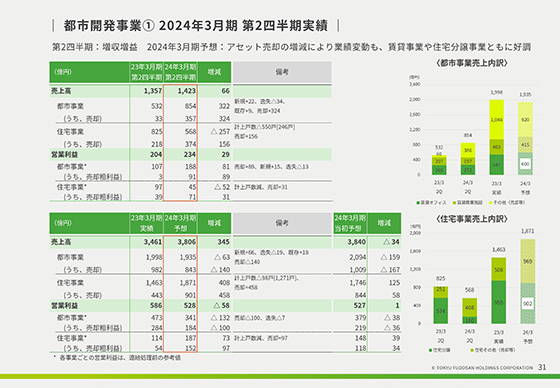Click the bar segment labeled 920

click(x=525, y=120)
